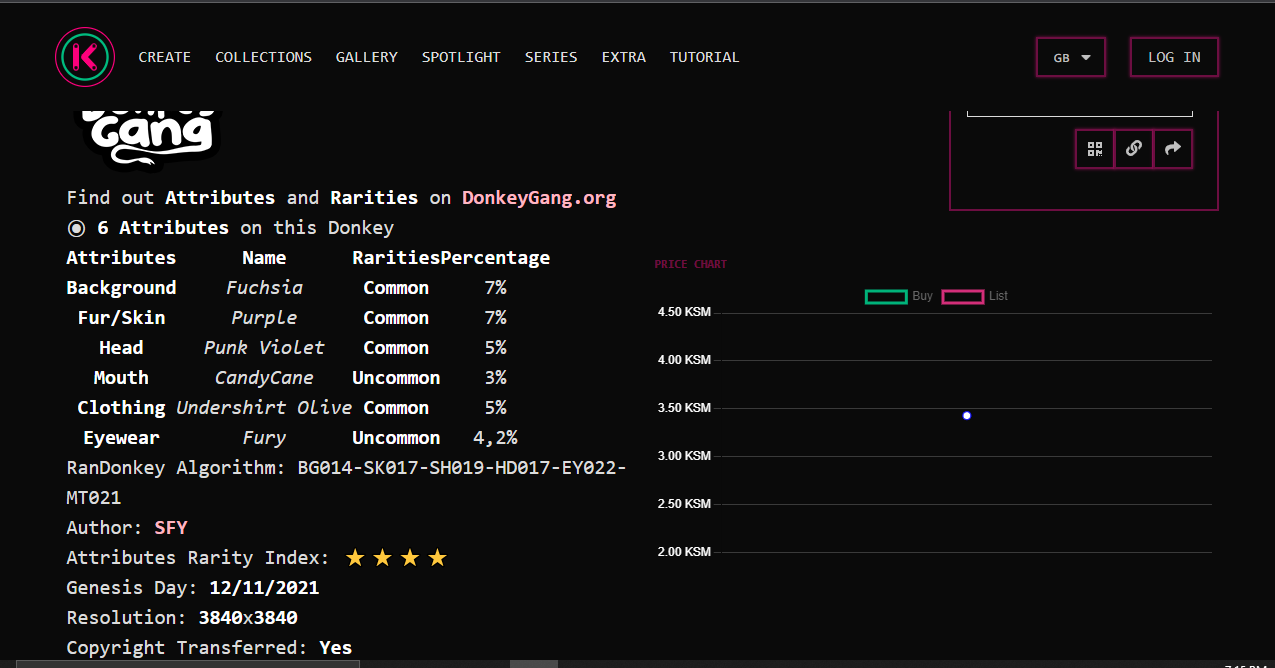Open the QR code share button
Image resolution: width=1275 pixels, height=668 pixels.
tap(1095, 149)
